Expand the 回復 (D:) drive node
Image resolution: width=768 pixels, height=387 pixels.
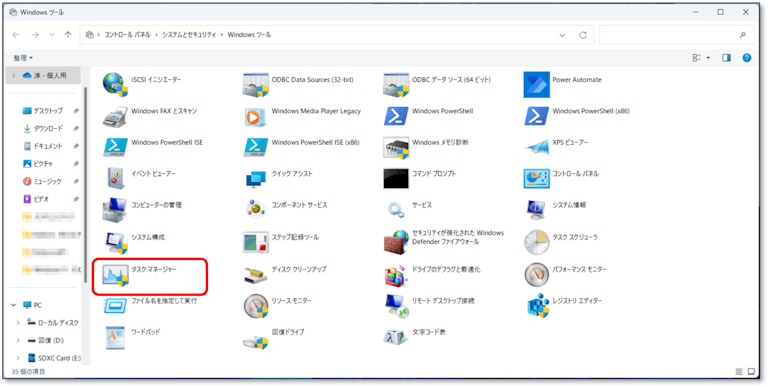(x=18, y=340)
